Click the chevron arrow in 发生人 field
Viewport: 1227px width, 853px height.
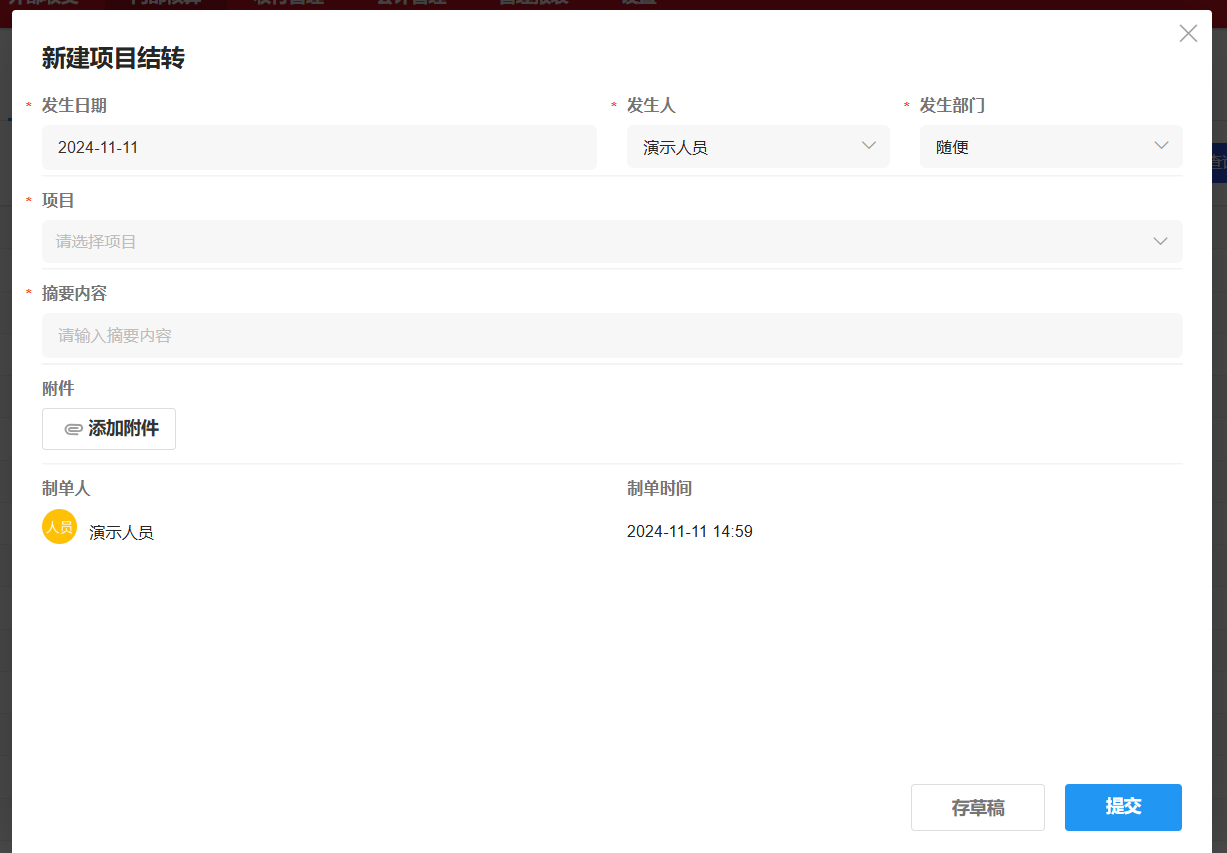tap(868, 146)
